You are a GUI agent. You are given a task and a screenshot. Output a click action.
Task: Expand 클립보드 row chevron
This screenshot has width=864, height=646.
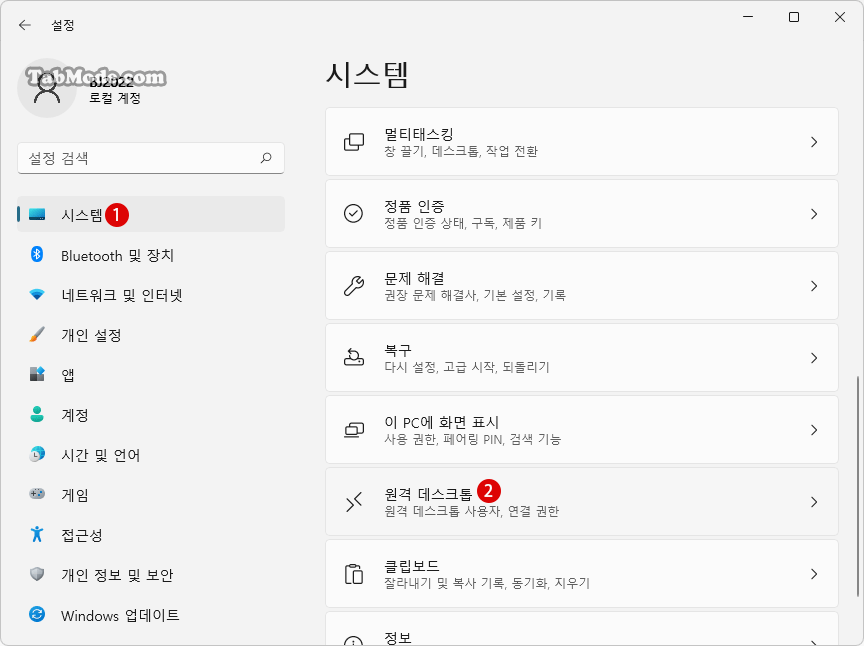[814, 574]
